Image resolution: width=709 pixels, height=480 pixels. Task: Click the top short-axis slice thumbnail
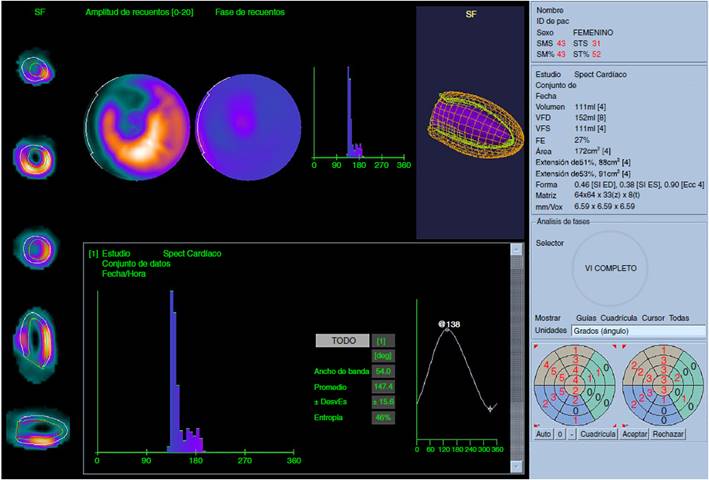[x=38, y=70]
